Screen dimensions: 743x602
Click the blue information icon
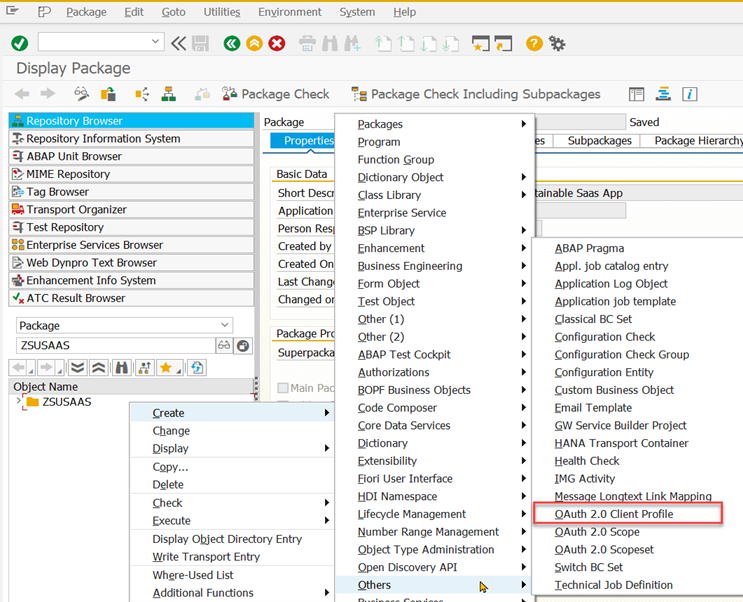[689, 94]
